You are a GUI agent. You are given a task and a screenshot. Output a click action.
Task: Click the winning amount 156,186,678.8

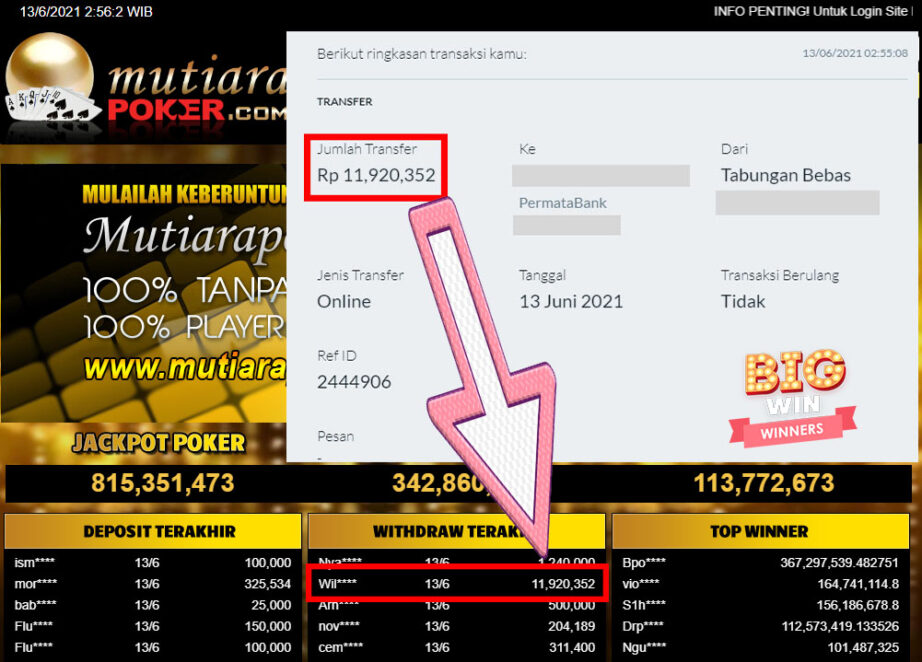coord(857,605)
